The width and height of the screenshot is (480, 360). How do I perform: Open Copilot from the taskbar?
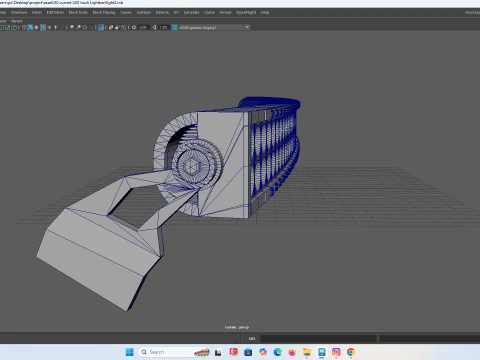[263, 352]
